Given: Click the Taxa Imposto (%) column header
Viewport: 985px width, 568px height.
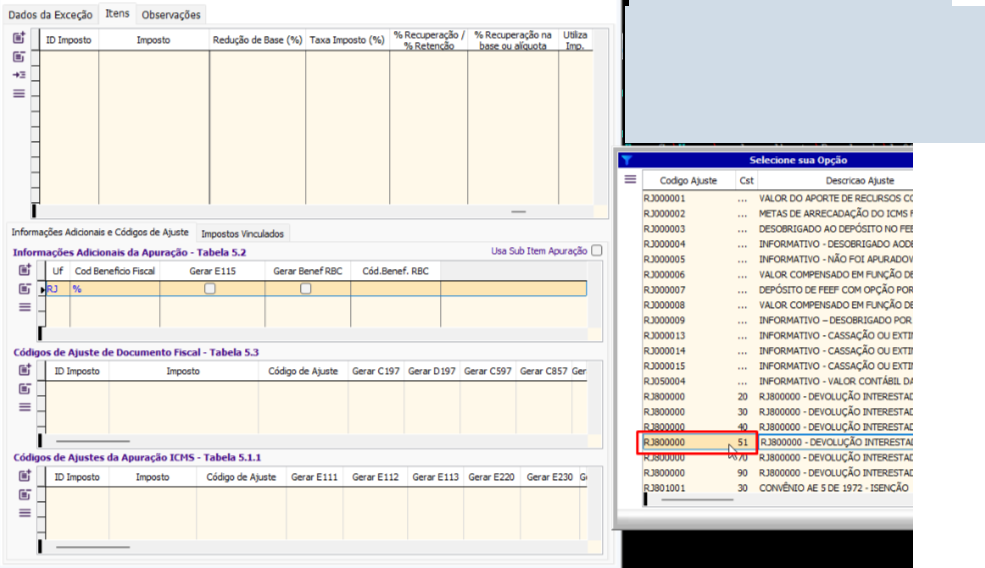Looking at the screenshot, I should pos(347,40).
